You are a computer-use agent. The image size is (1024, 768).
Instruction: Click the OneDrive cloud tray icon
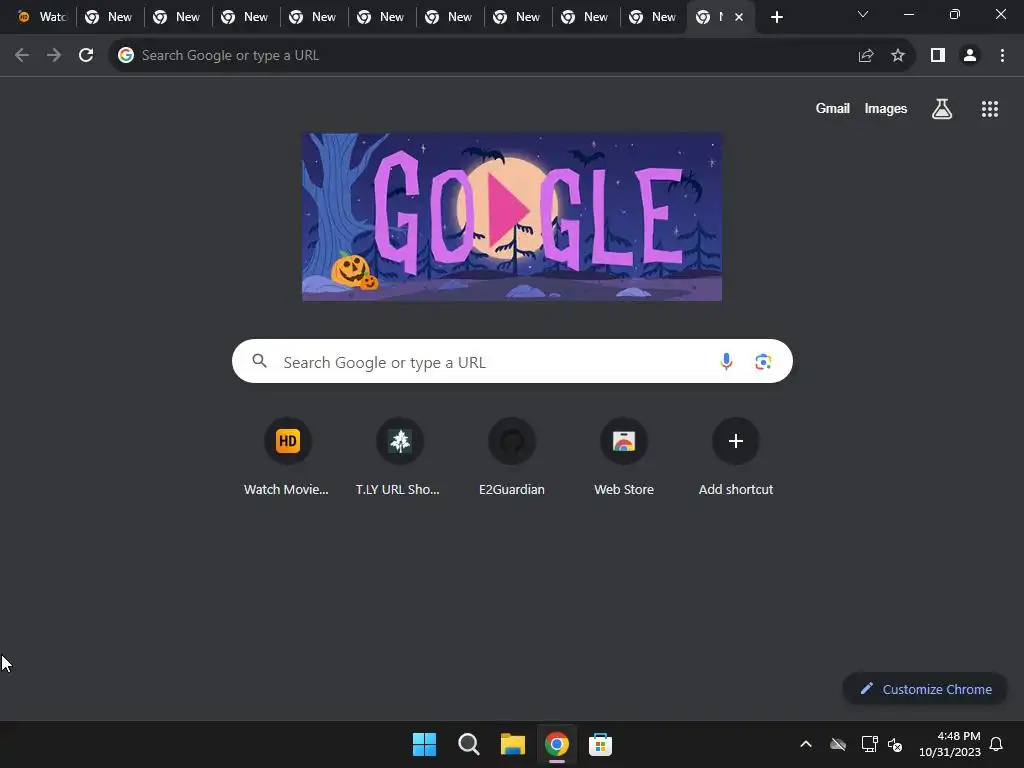point(838,744)
